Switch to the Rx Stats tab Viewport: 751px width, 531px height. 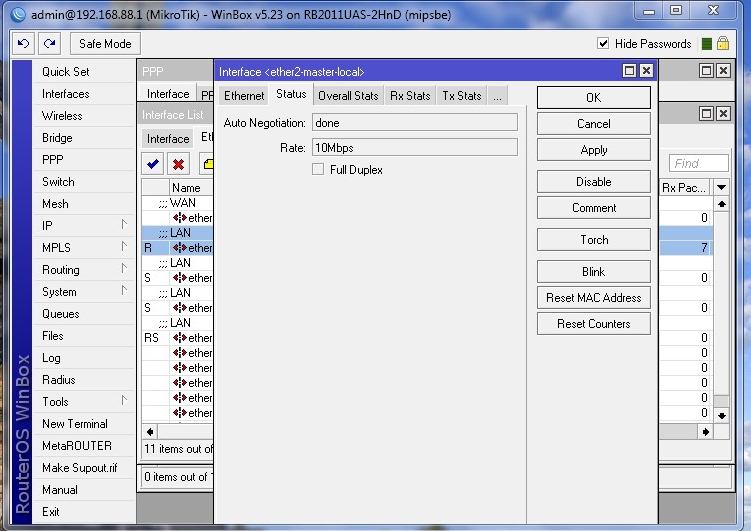[x=410, y=96]
